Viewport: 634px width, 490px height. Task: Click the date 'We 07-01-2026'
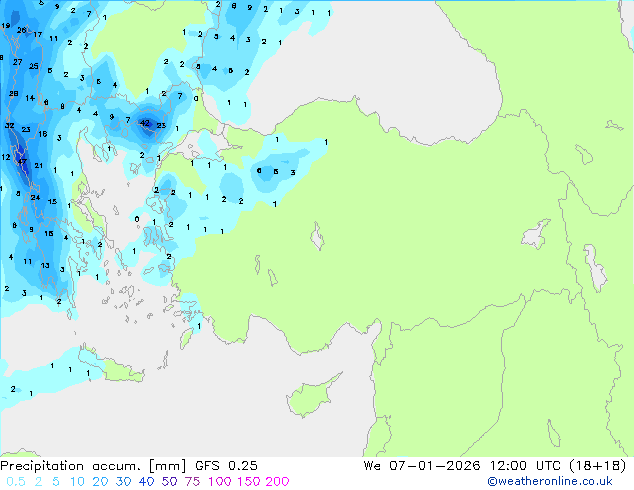point(422,466)
